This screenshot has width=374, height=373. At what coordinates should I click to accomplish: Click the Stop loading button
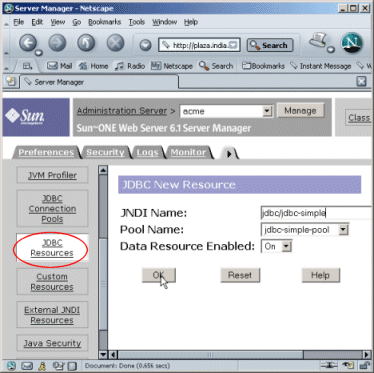point(115,43)
